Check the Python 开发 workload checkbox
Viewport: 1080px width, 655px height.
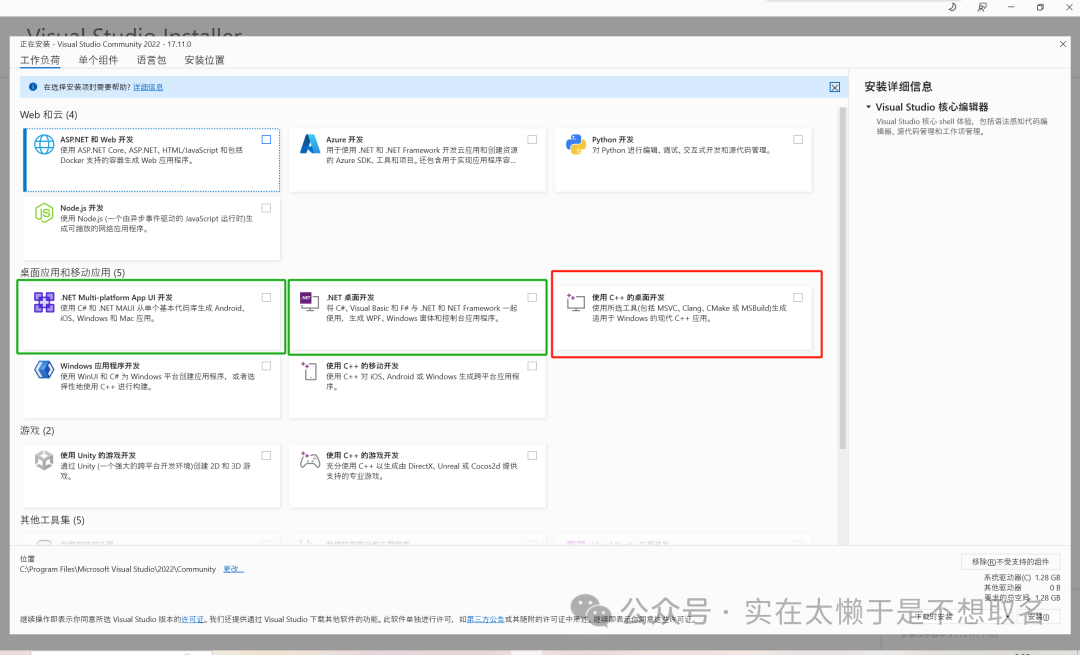[x=798, y=139]
